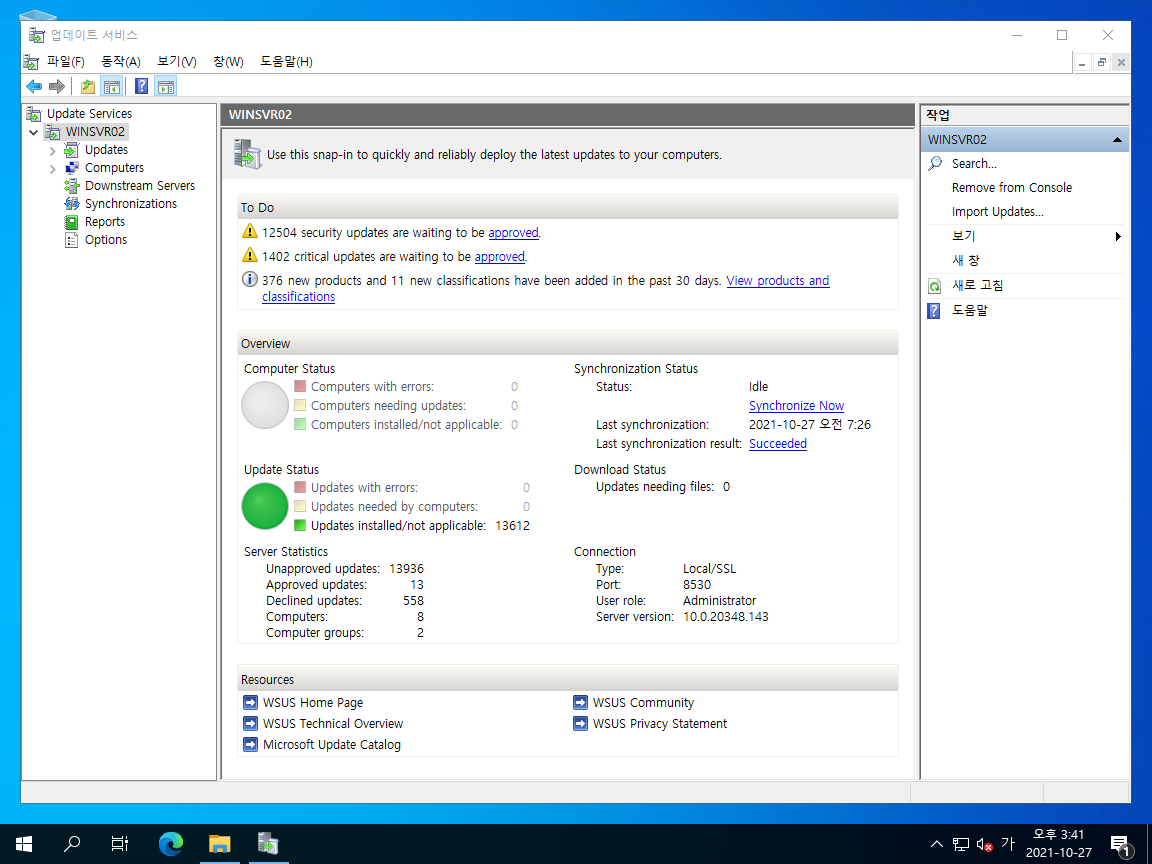This screenshot has width=1152, height=864.
Task: Select Synchronizations in the tree
Action: pyautogui.click(x=131, y=204)
